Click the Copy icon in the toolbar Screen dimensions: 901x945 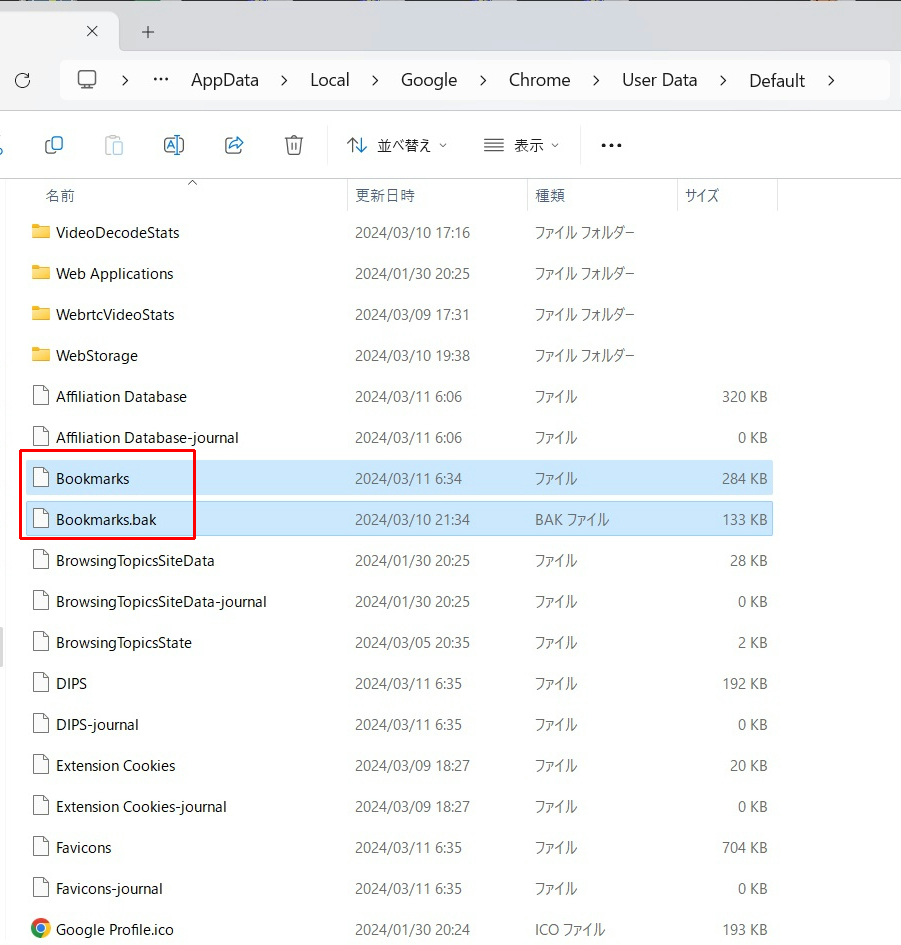pyautogui.click(x=54, y=145)
